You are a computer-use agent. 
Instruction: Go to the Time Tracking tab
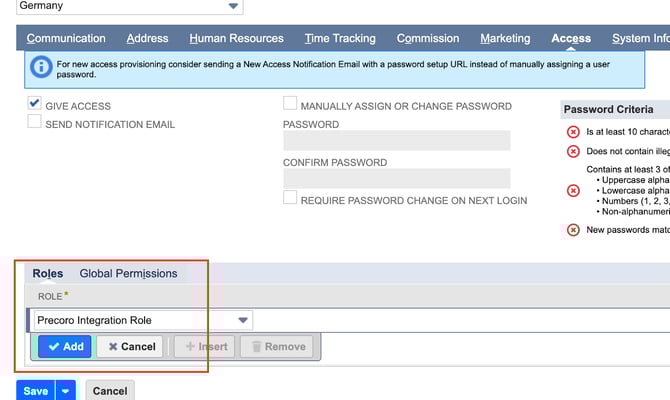[x=340, y=39]
